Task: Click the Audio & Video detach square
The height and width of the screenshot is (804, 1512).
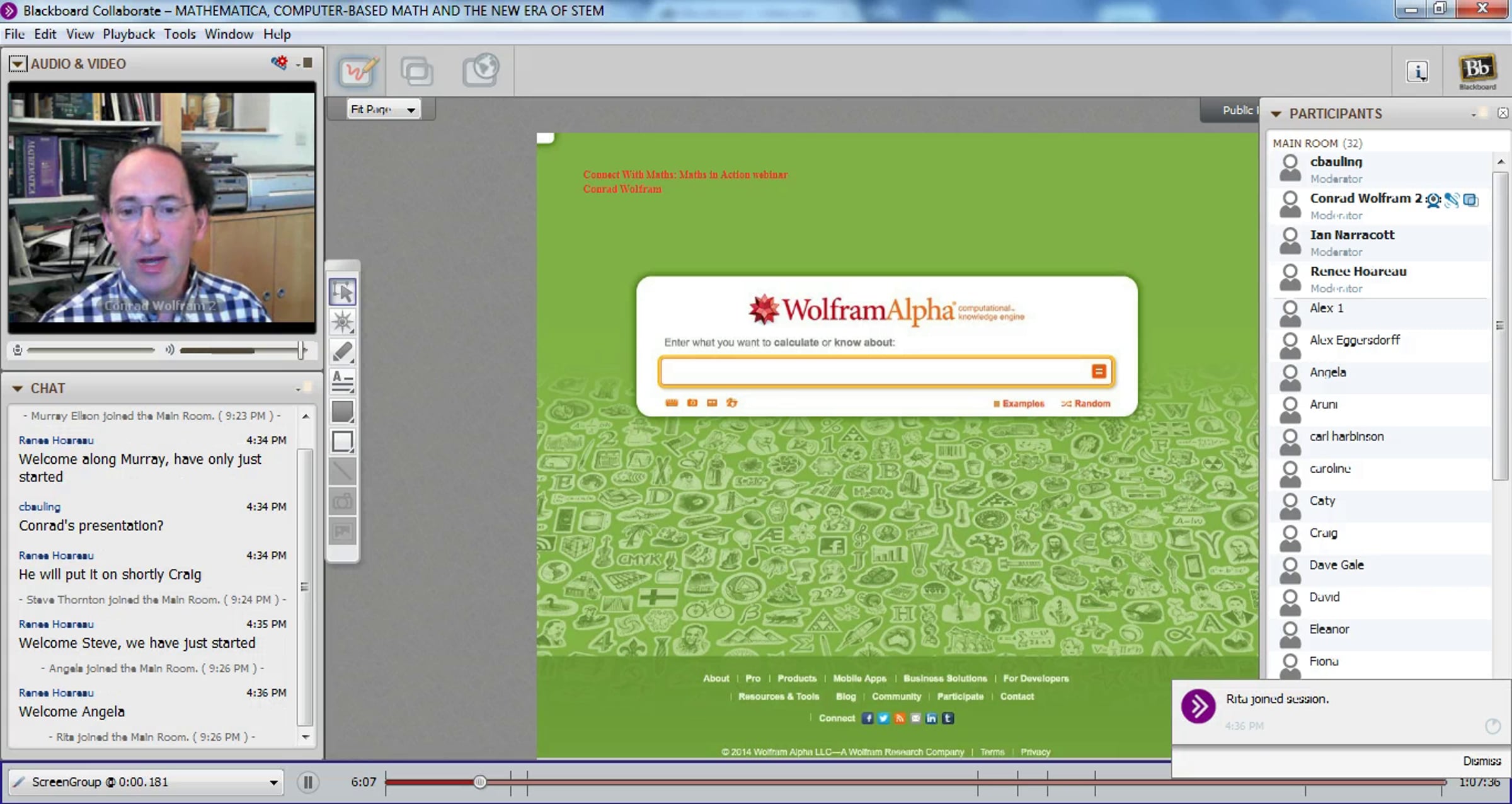Action: tap(308, 62)
